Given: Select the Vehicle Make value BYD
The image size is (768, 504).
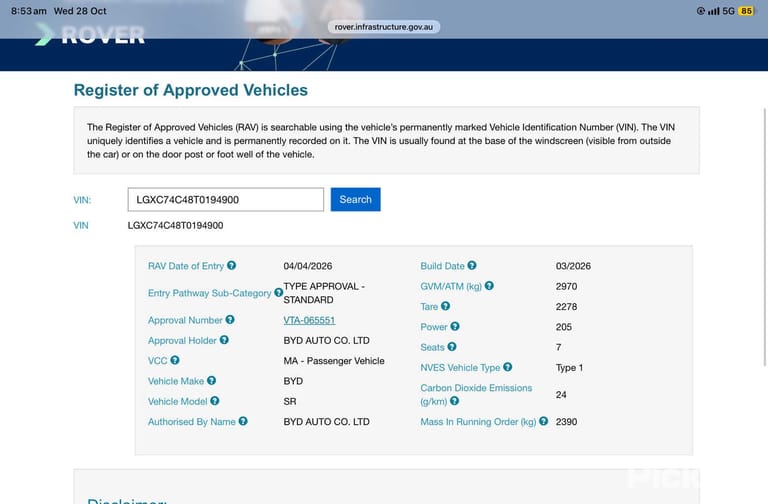Looking at the screenshot, I should coord(293,381).
